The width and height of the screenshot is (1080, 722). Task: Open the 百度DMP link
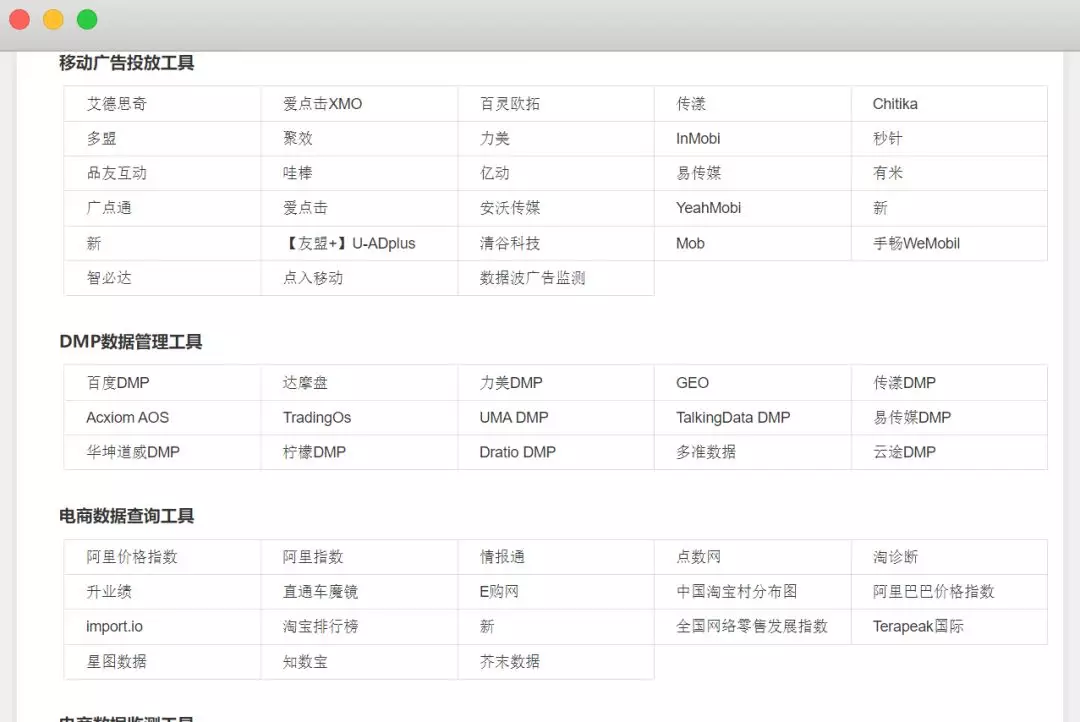(x=118, y=383)
